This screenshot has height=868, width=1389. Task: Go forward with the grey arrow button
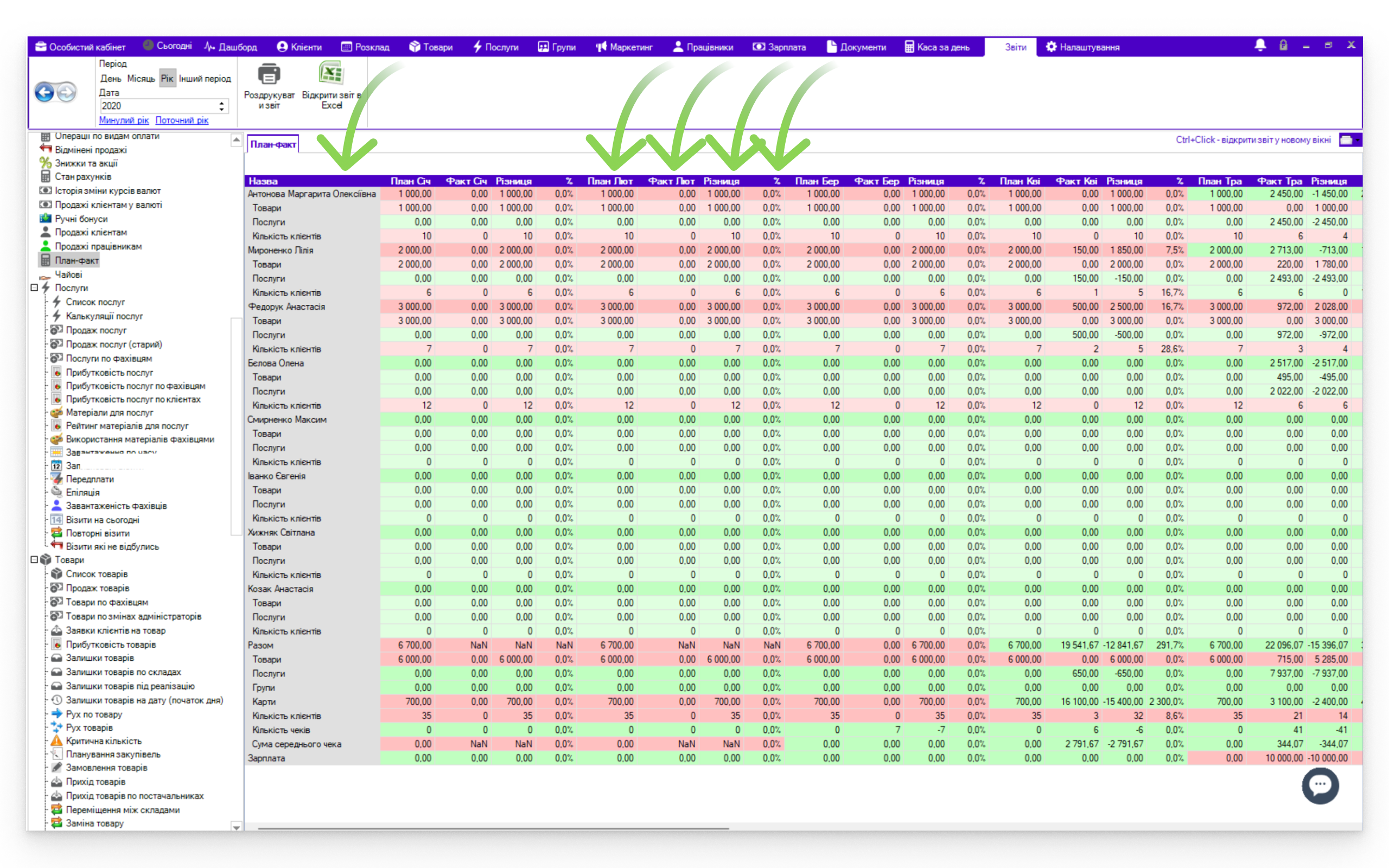coord(67,92)
